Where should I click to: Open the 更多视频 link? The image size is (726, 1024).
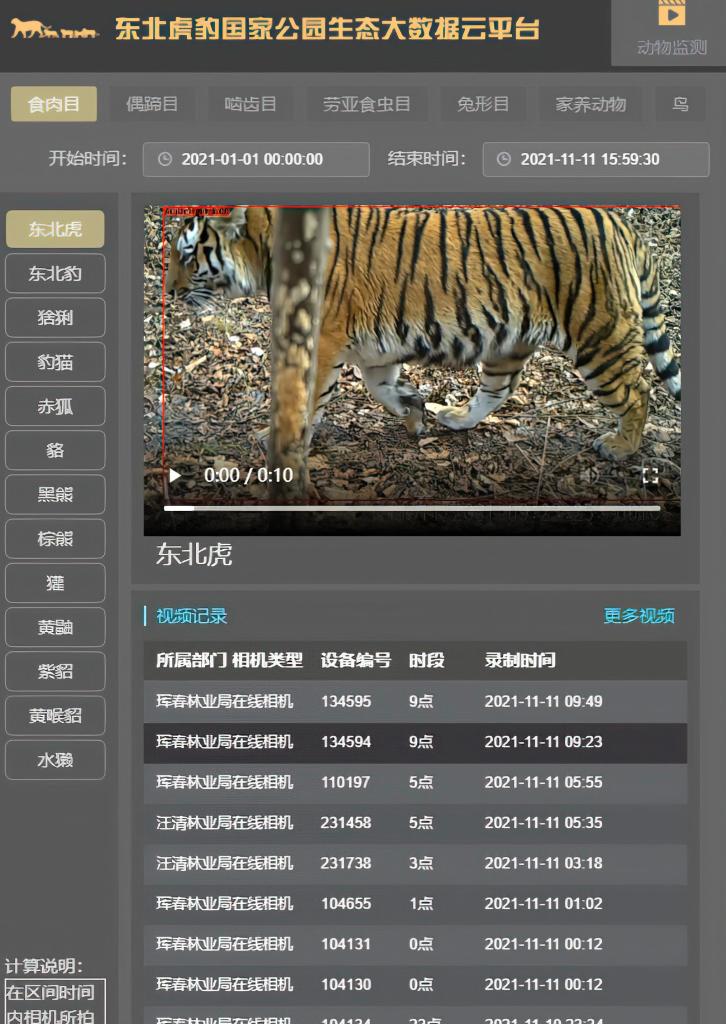click(639, 616)
